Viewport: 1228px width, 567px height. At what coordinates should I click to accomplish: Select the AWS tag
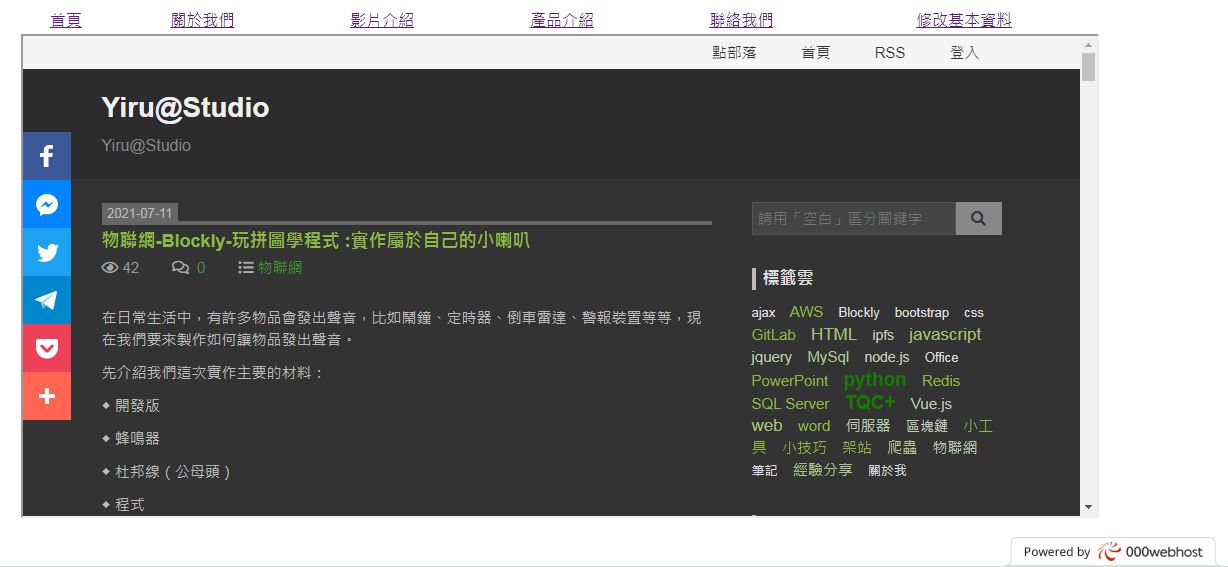pyautogui.click(x=806, y=312)
